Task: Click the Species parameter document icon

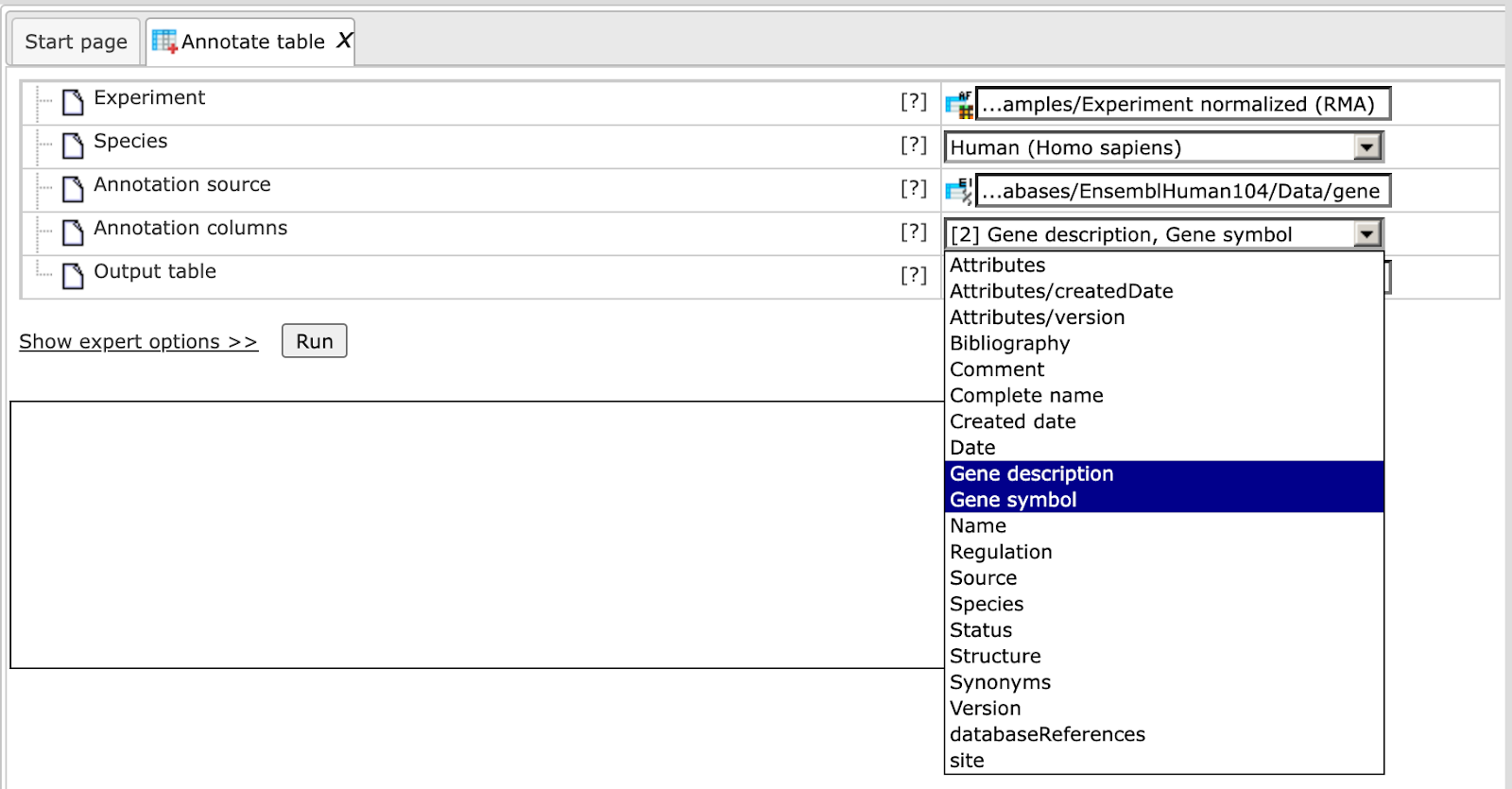Action: (x=73, y=146)
